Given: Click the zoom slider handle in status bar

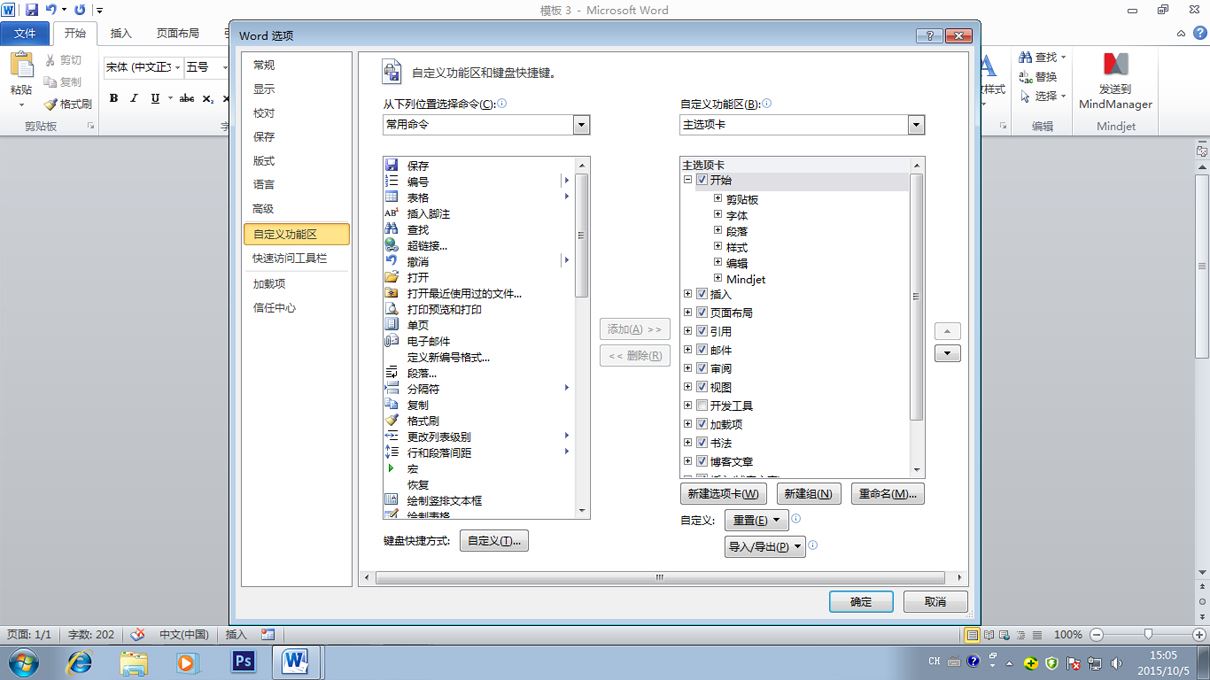Looking at the screenshot, I should 1148,634.
